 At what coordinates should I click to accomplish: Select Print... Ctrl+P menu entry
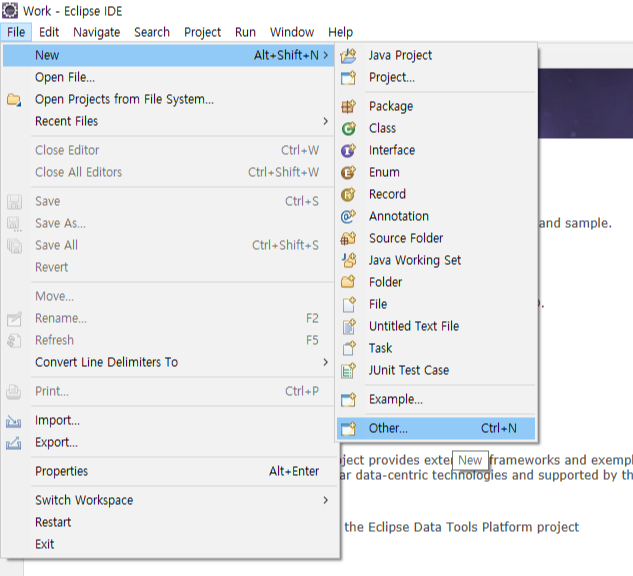[168, 391]
